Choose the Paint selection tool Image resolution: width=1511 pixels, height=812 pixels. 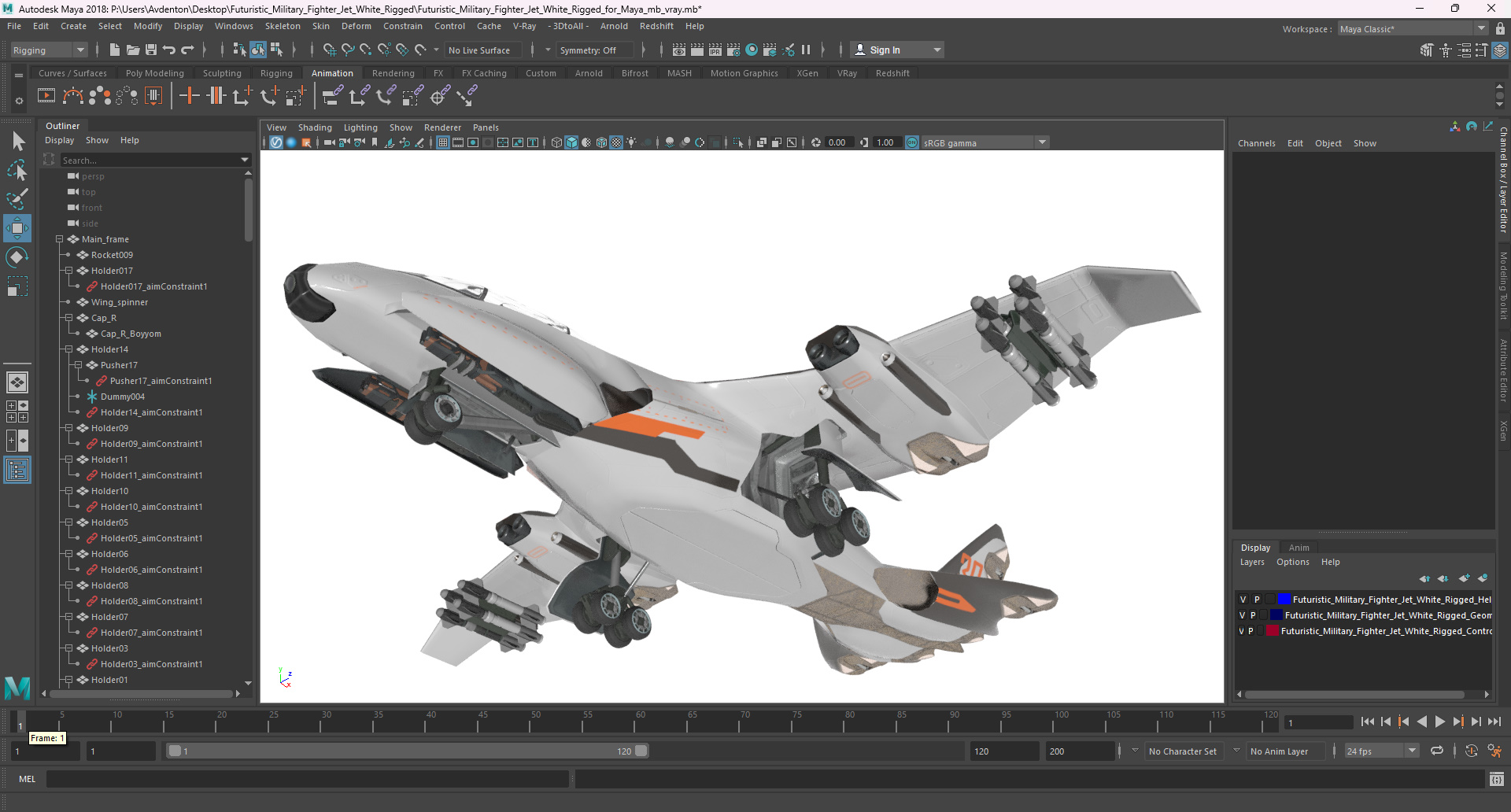click(17, 199)
